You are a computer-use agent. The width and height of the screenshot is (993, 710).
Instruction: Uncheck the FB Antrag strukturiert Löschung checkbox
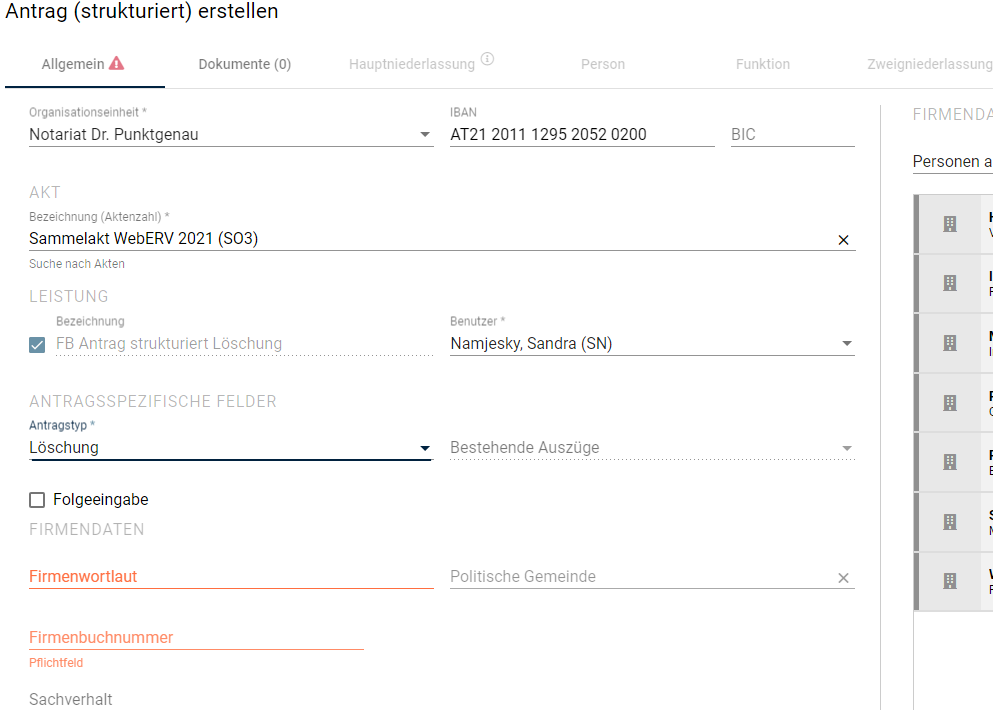click(x=37, y=345)
